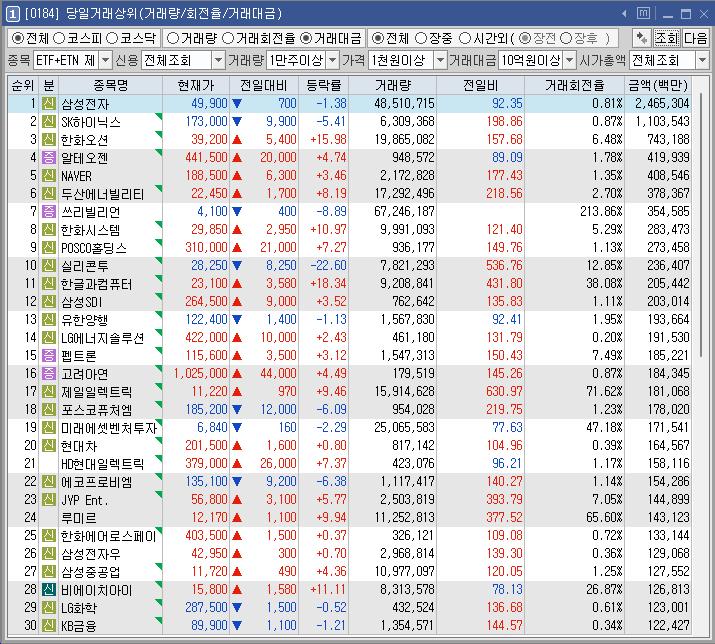Click the 신 badge icon for LG화학
Image resolution: width=715 pixels, height=644 pixels.
48,608
